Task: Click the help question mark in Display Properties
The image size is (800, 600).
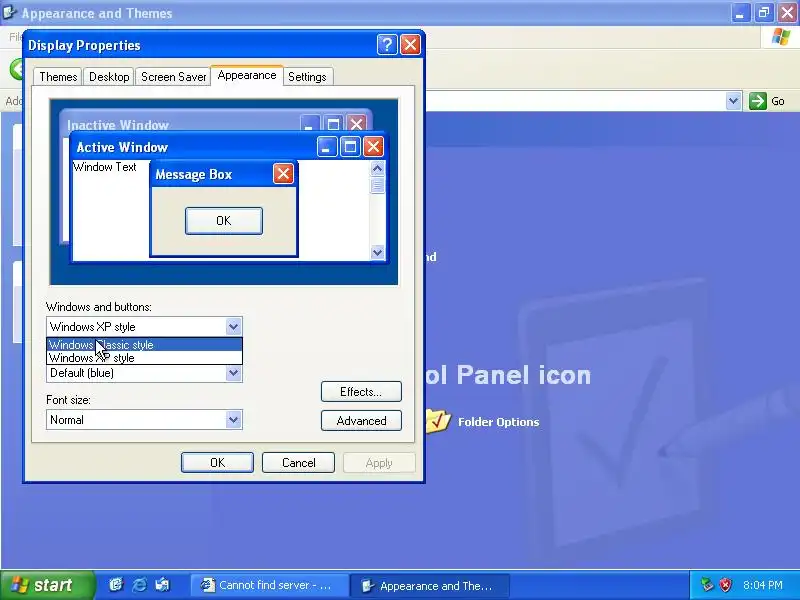Action: [387, 45]
